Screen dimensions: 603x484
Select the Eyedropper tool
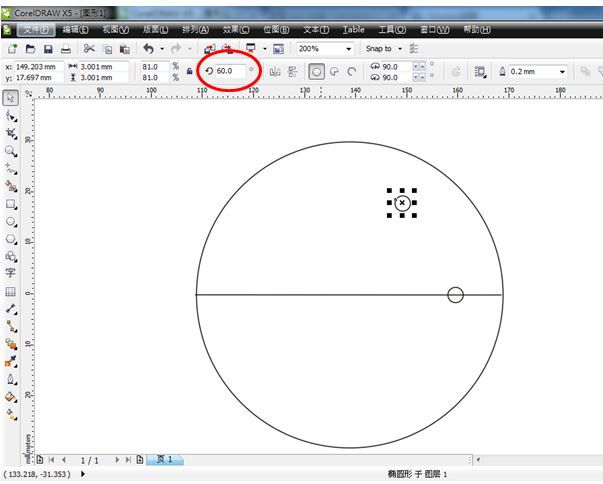(x=11, y=361)
